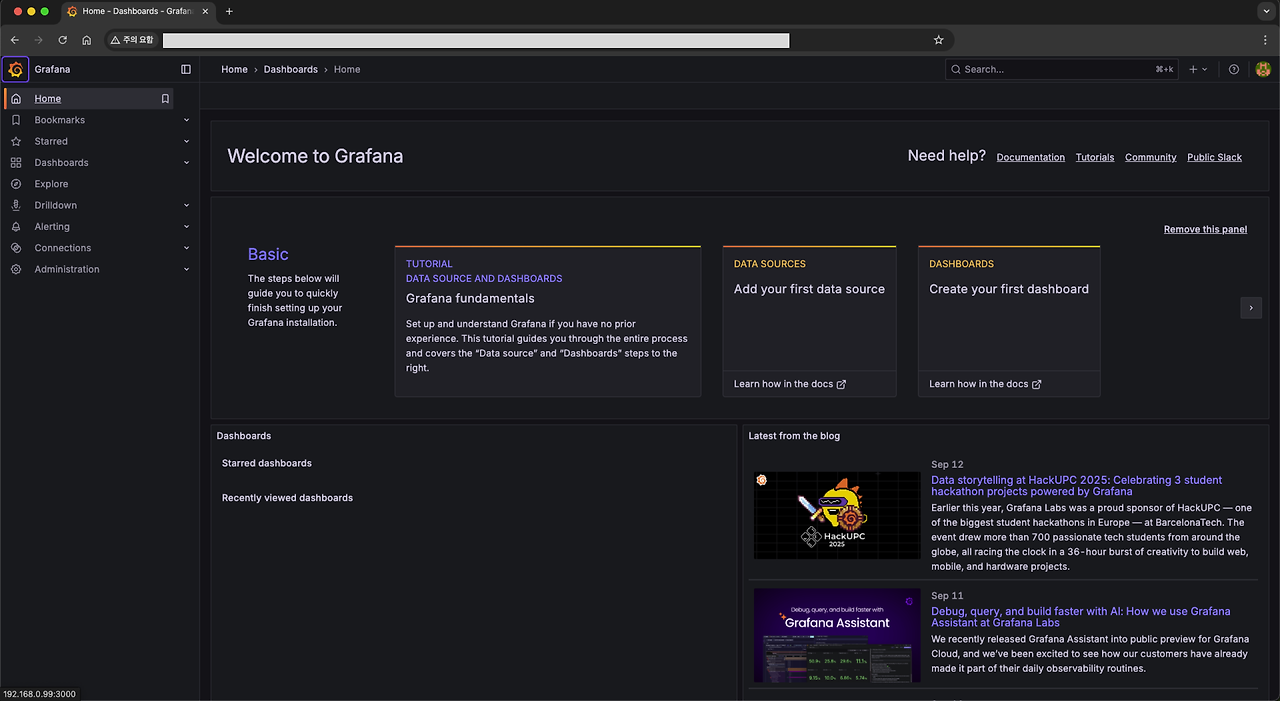
Task: Click the Dashboards grid icon
Action: tap(16, 163)
